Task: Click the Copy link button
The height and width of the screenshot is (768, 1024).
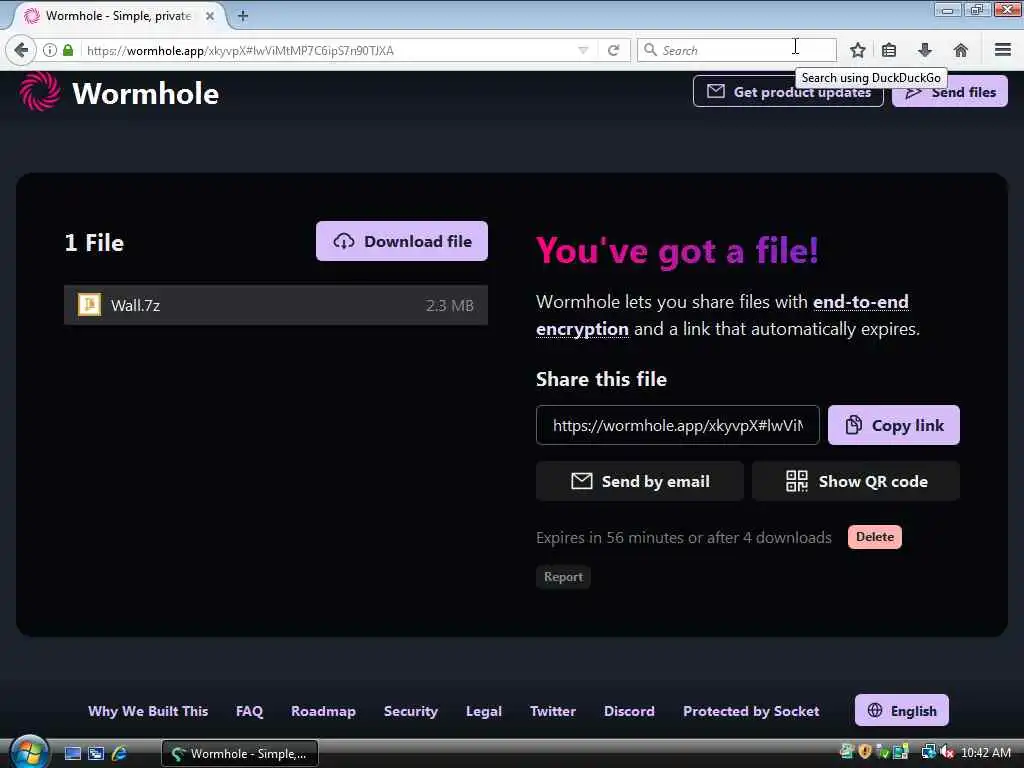Action: click(x=893, y=425)
